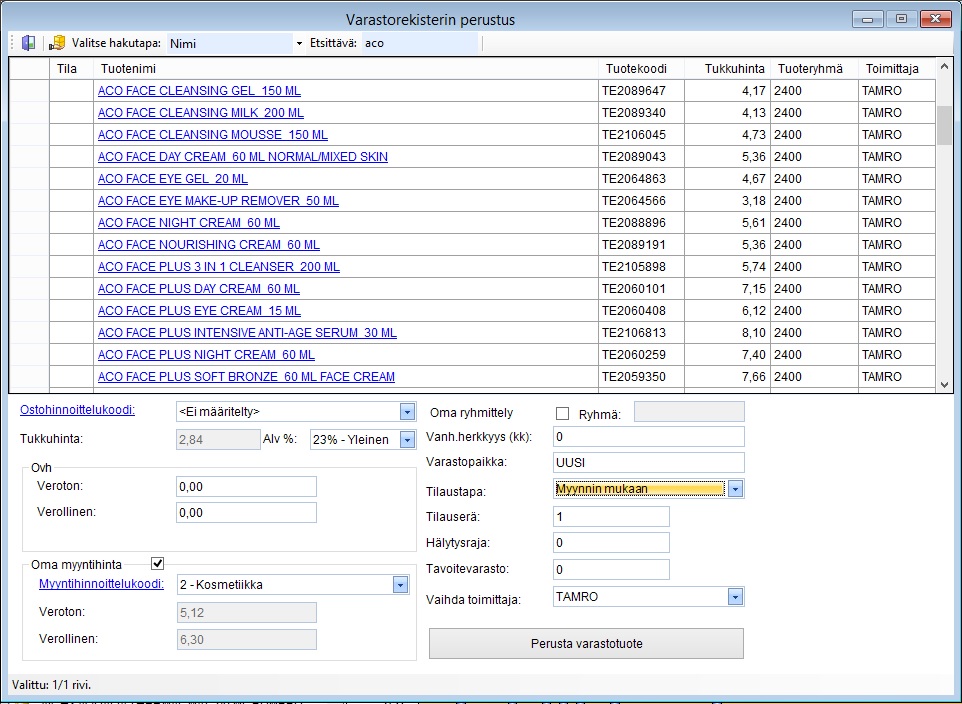The image size is (962, 704).
Task: Open ACO FACE NIGHT CREAM 60 ML link
Action: [x=189, y=223]
